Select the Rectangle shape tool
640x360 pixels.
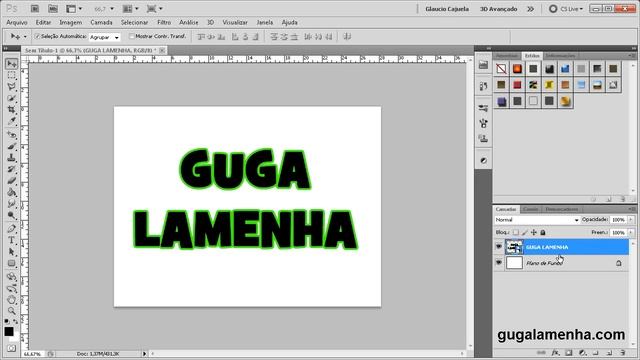pyautogui.click(x=11, y=263)
